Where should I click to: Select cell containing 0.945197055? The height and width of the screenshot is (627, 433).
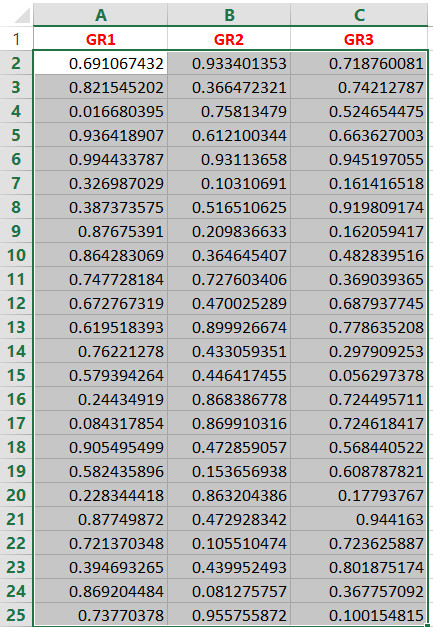(359, 159)
